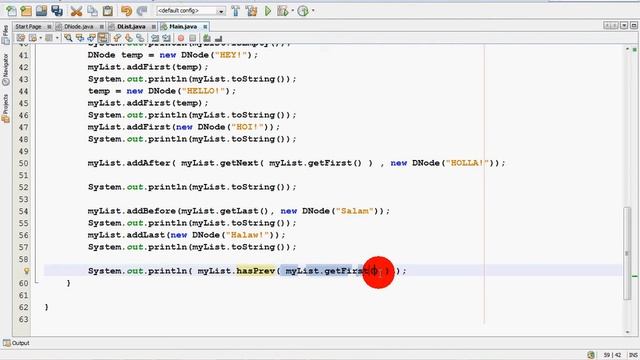Image resolution: width=640 pixels, height=360 pixels.
Task: Click the scrollbar down arrow
Action: 627,332
